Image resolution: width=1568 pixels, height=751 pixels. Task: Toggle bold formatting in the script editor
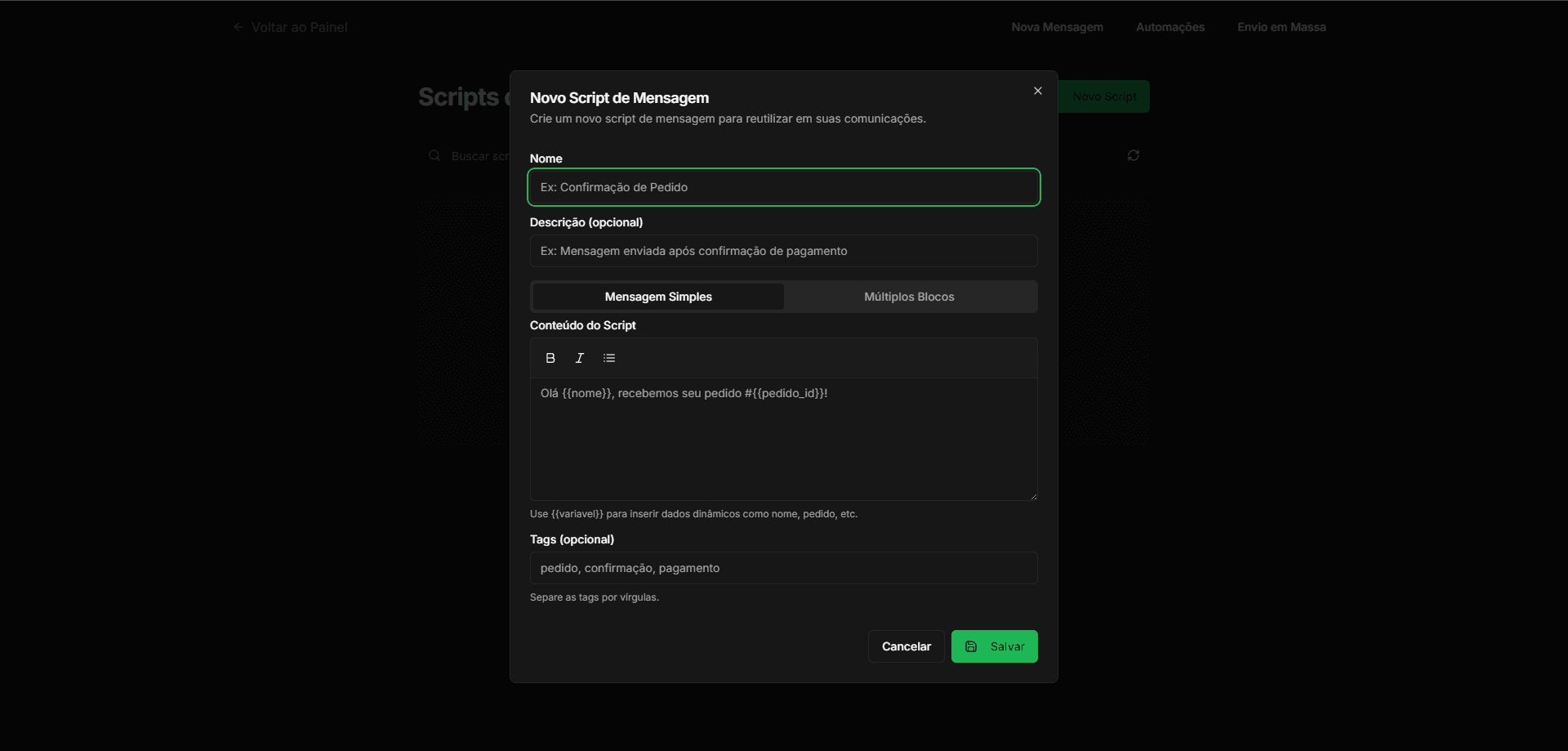pos(550,357)
